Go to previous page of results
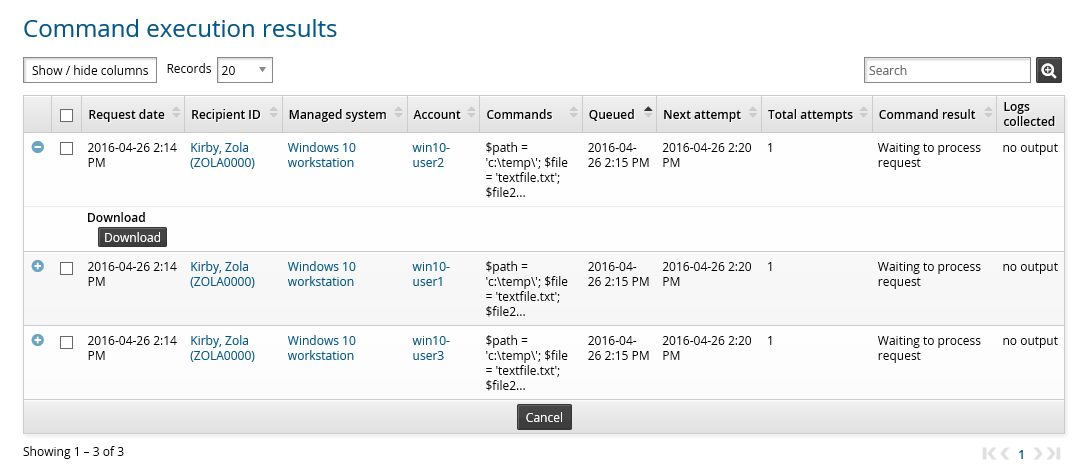The width and height of the screenshot is (1080, 468). tap(1006, 453)
